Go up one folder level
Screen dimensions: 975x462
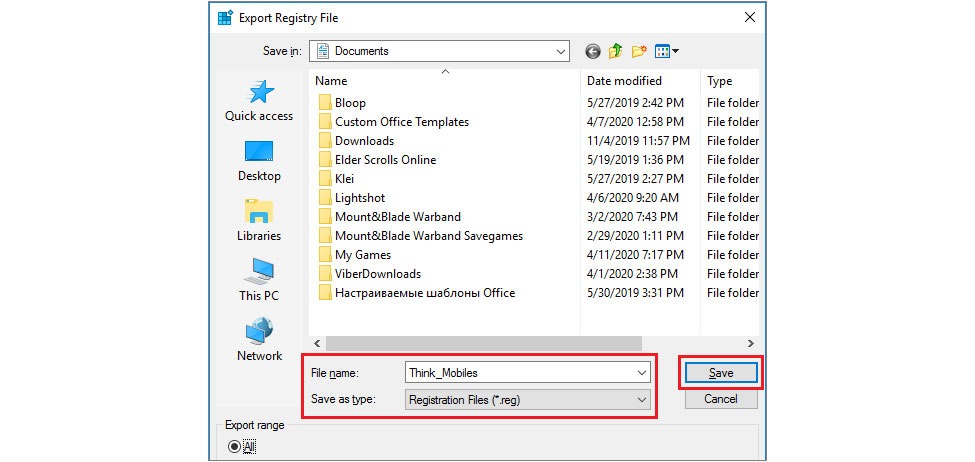tap(616, 52)
